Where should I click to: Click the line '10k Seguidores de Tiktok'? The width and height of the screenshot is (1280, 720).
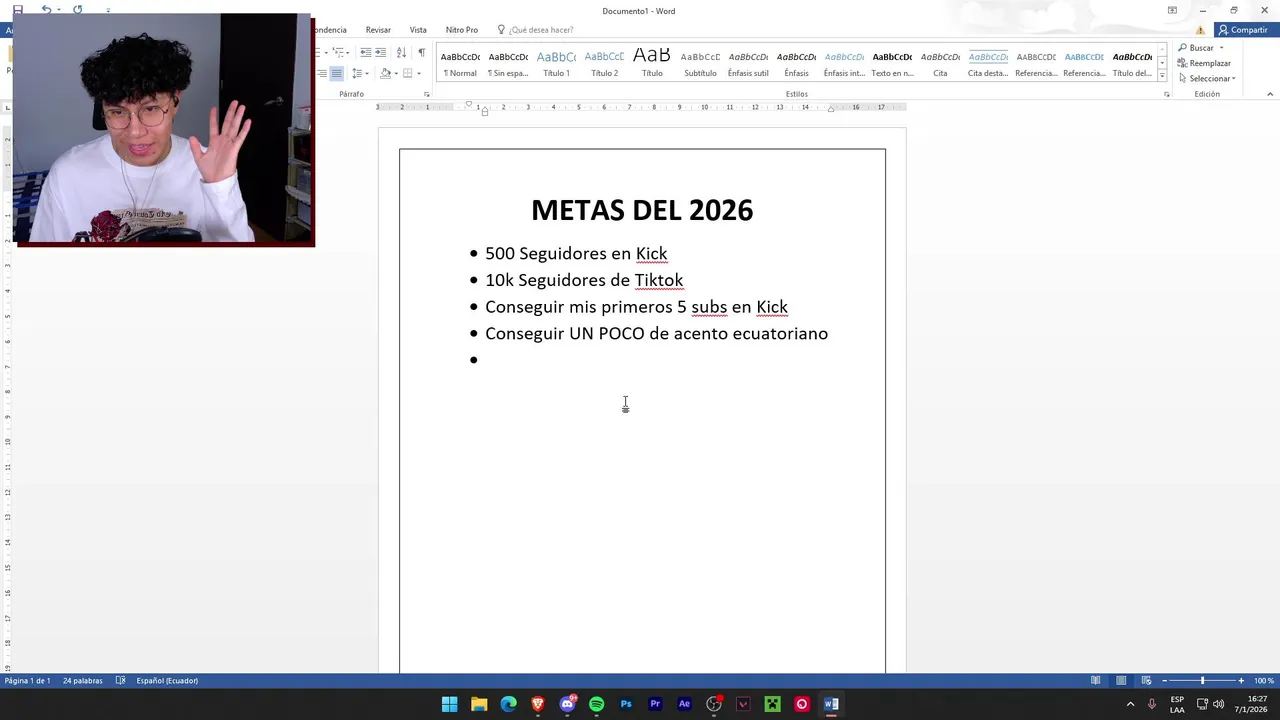pos(584,280)
